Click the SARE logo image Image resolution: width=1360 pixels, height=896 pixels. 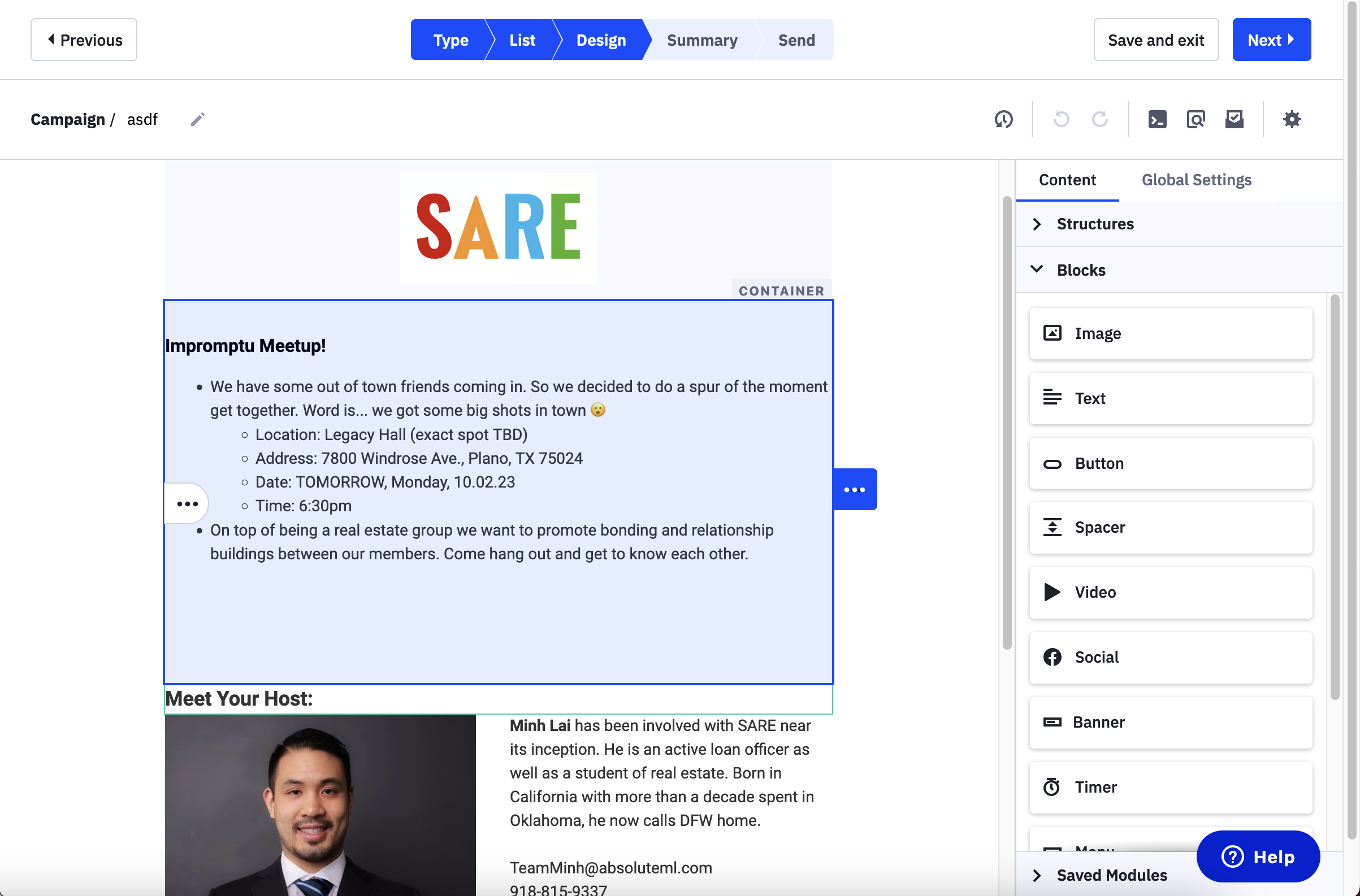point(499,228)
